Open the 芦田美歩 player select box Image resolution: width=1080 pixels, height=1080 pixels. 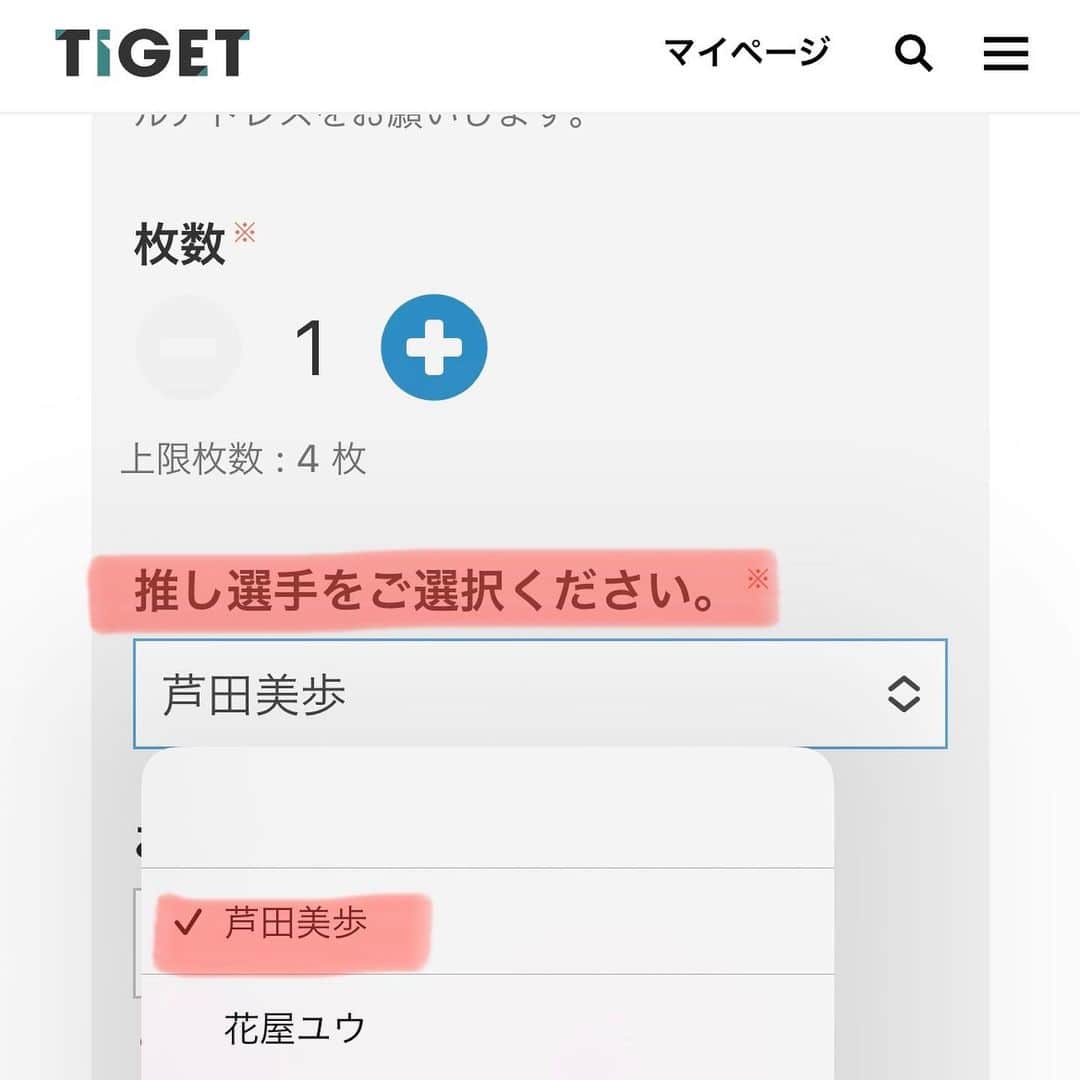coord(540,694)
